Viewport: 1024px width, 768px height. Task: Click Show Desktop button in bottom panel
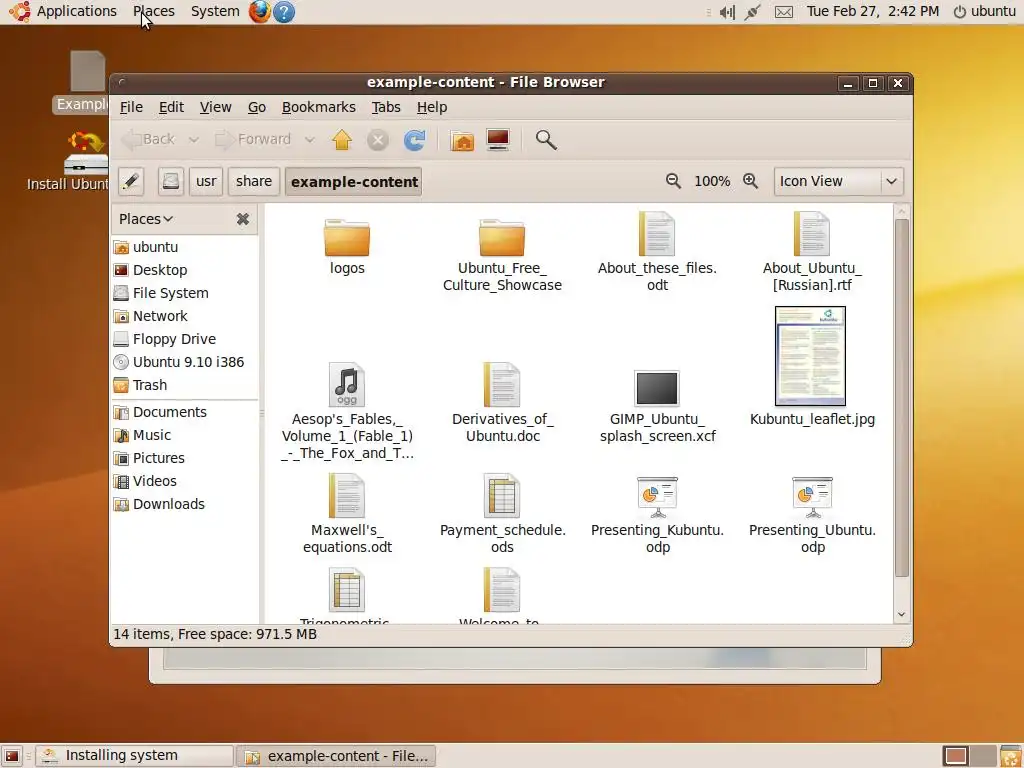pos(12,756)
